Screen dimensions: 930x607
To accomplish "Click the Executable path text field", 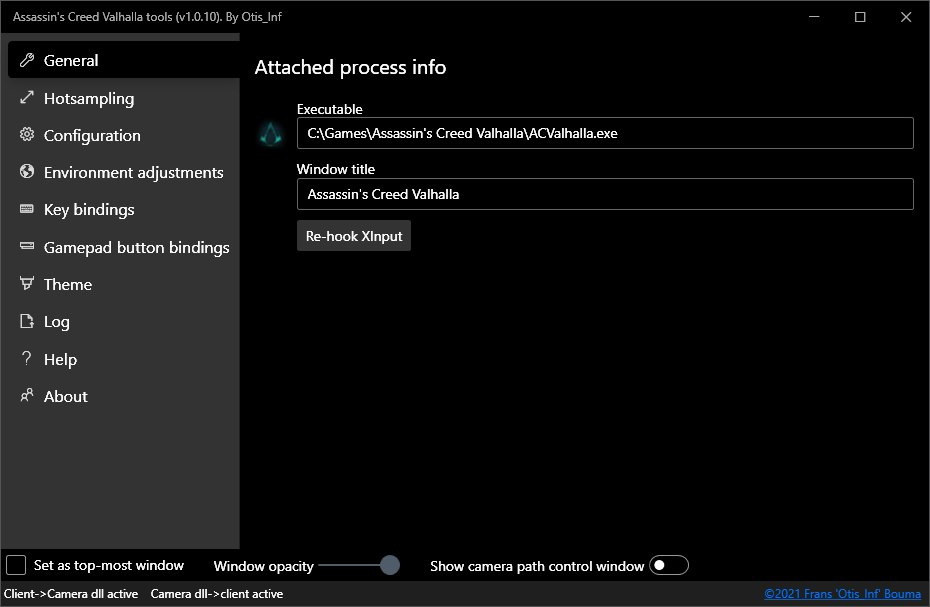I will point(605,133).
